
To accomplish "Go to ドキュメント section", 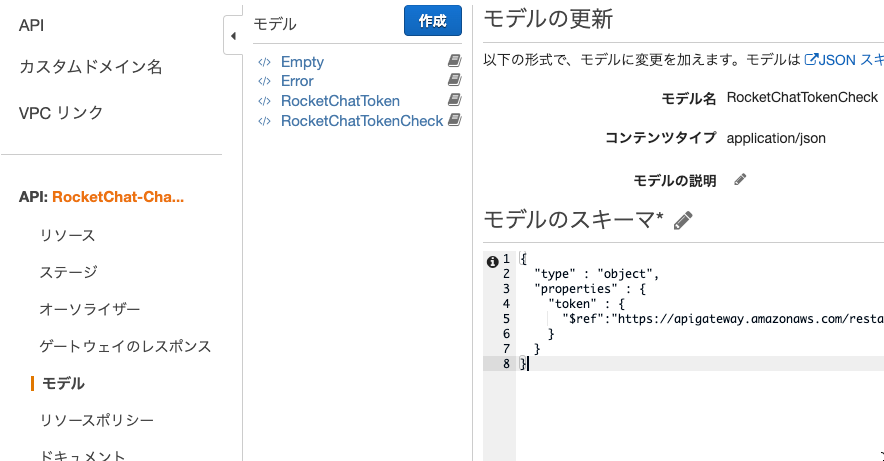I will click(x=82, y=454).
